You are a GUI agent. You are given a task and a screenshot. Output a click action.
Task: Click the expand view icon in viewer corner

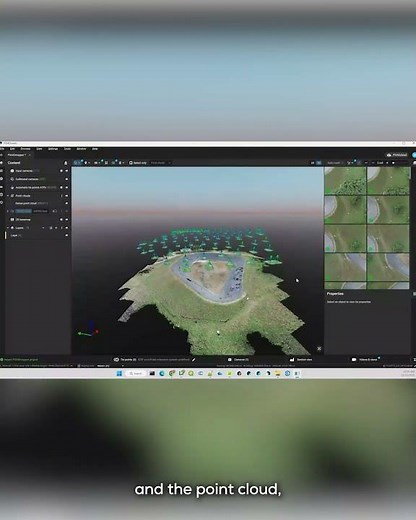tap(319, 349)
